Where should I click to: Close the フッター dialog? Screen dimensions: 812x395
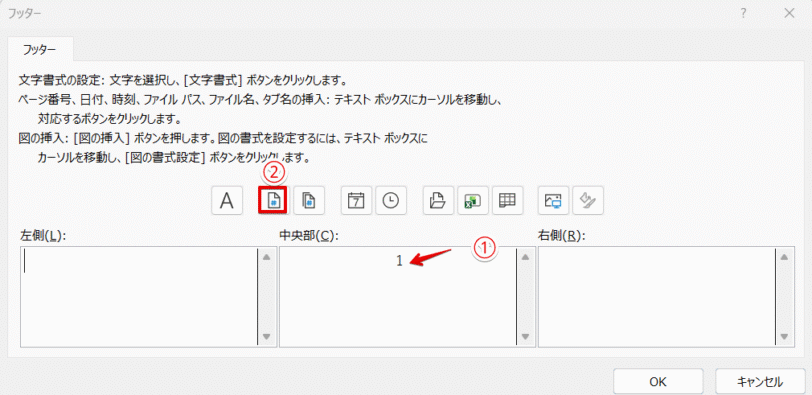(x=789, y=14)
